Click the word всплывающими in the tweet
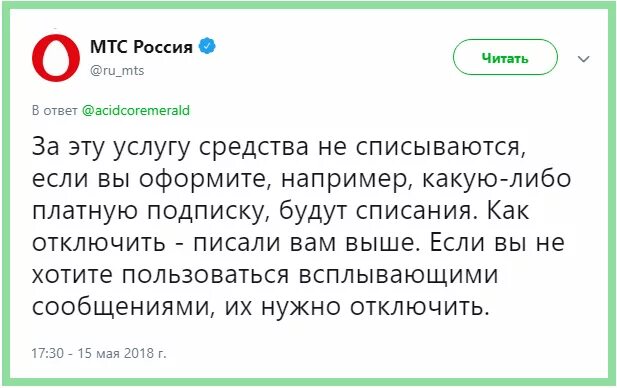Viewport: 617px width, 388px height. [x=398, y=275]
